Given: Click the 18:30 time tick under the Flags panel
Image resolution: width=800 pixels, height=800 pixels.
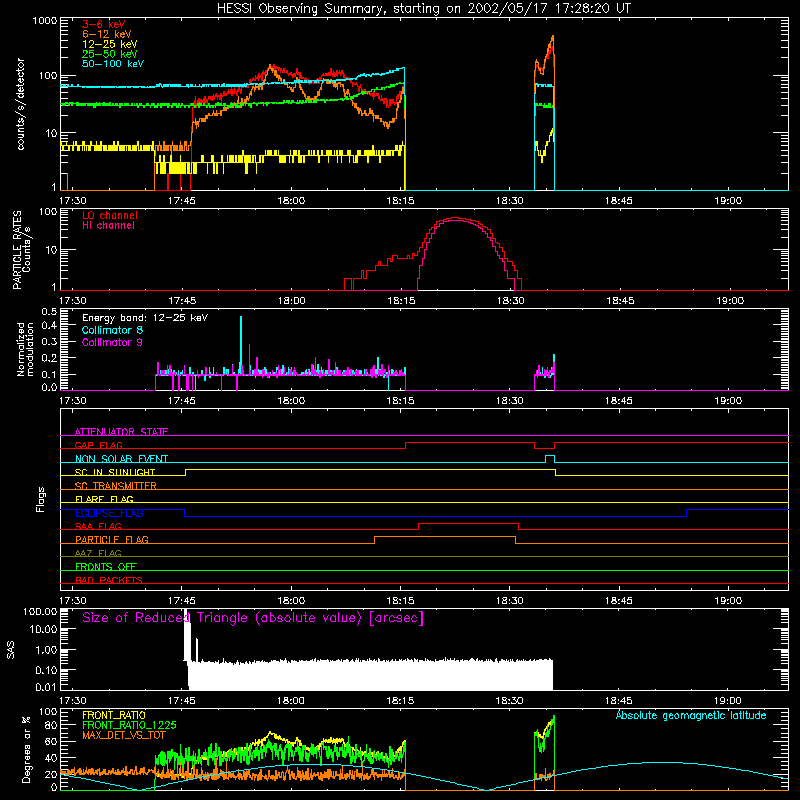Looking at the screenshot, I should [510, 601].
